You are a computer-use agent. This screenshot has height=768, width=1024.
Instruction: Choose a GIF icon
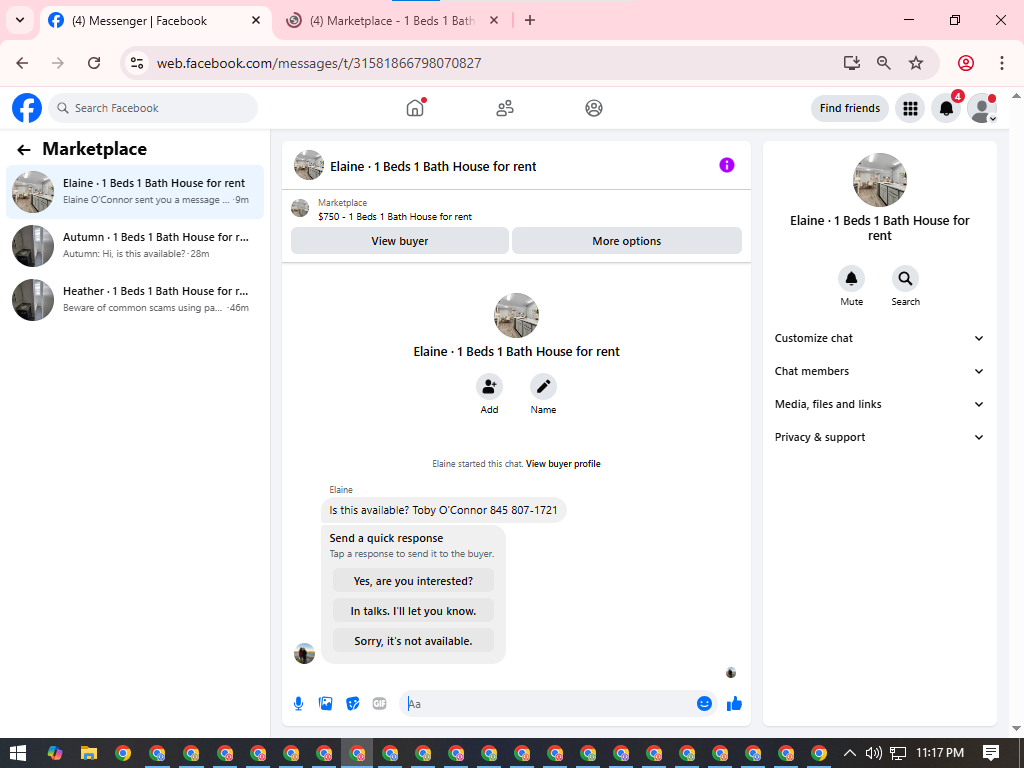379,703
